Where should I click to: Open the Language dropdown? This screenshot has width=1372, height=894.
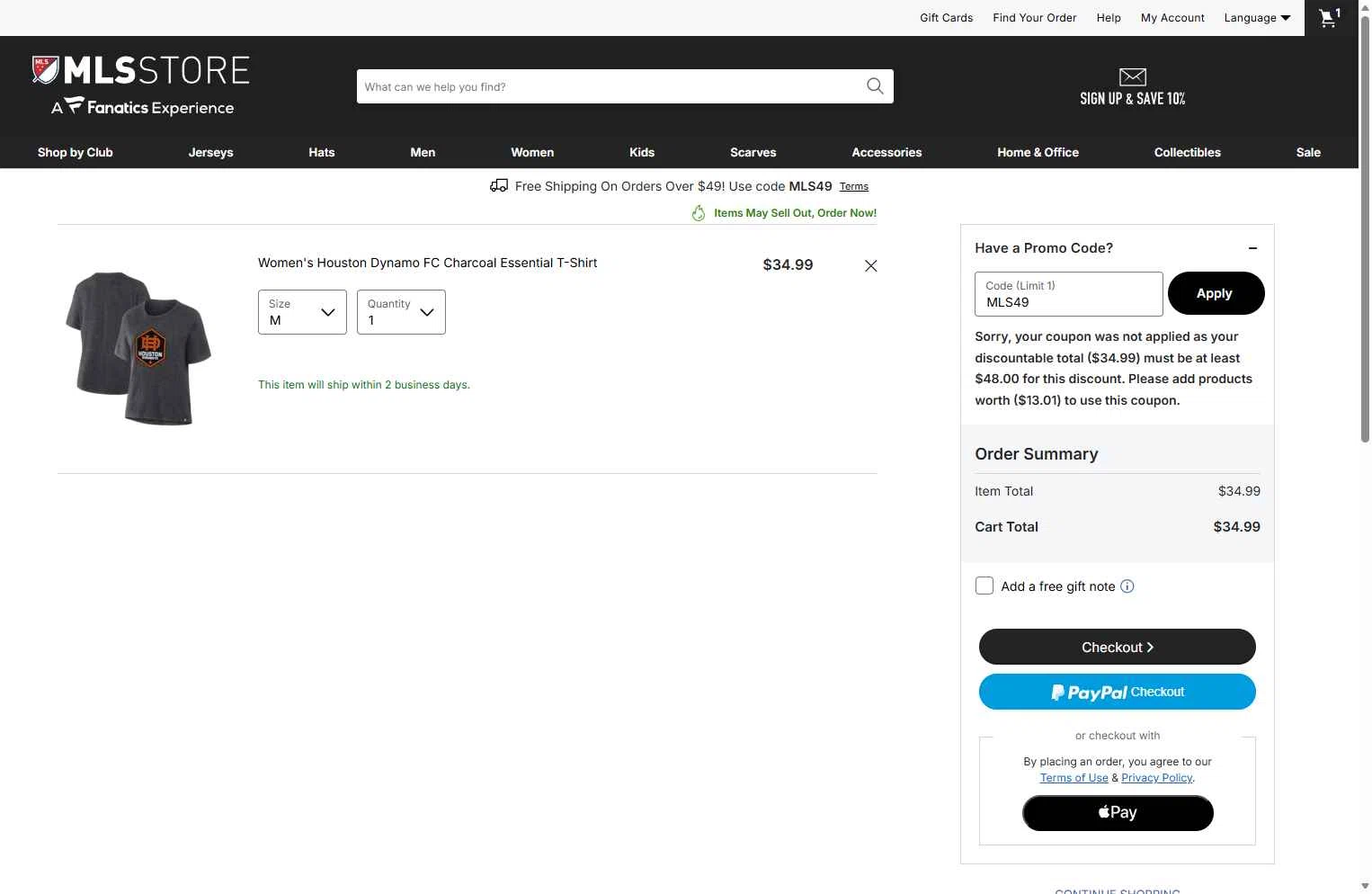point(1257,18)
